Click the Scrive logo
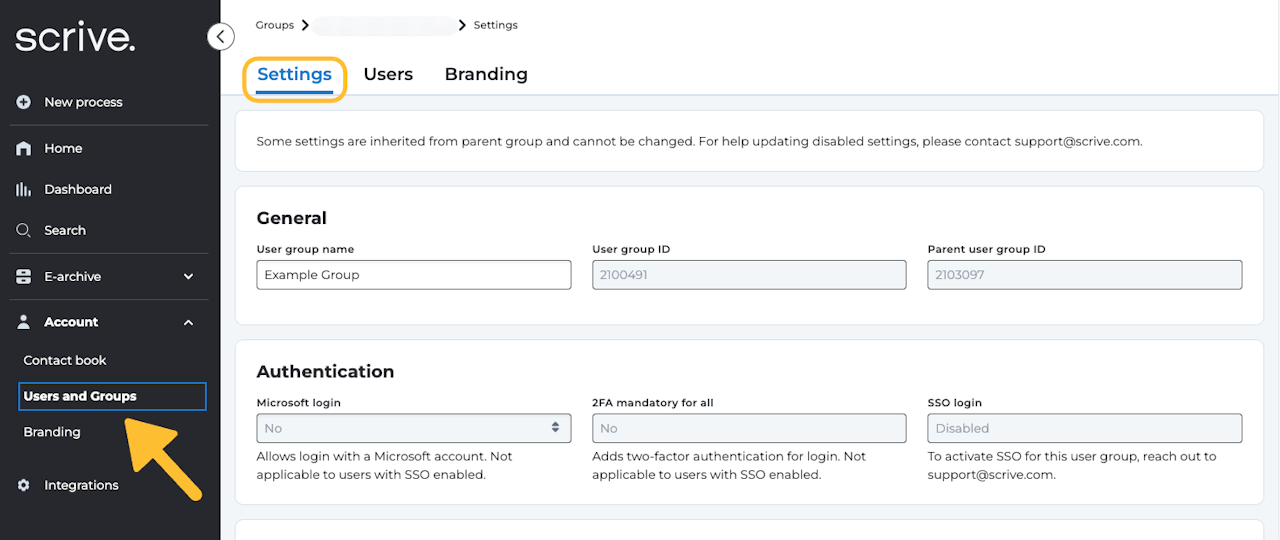 tap(75, 38)
